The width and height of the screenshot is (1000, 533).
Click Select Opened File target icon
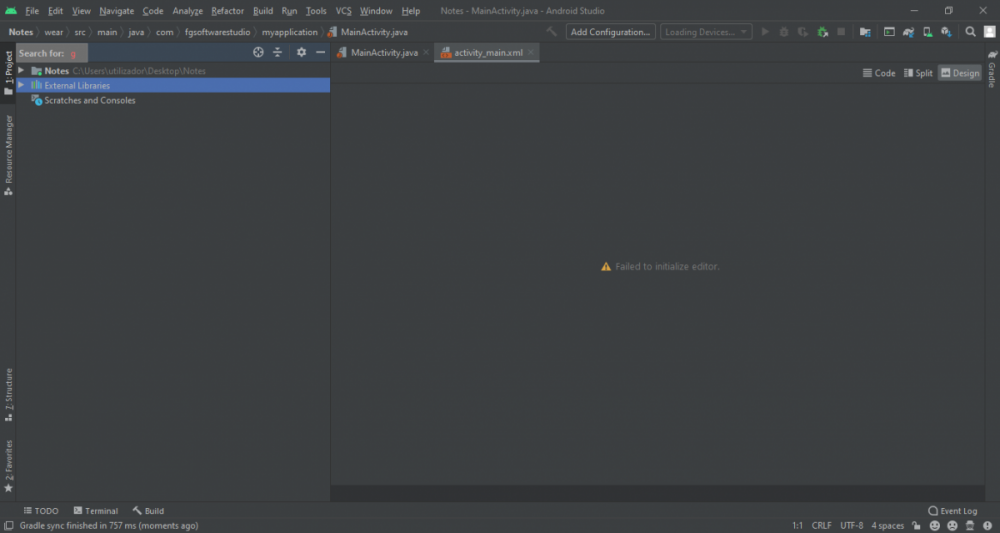[x=258, y=52]
